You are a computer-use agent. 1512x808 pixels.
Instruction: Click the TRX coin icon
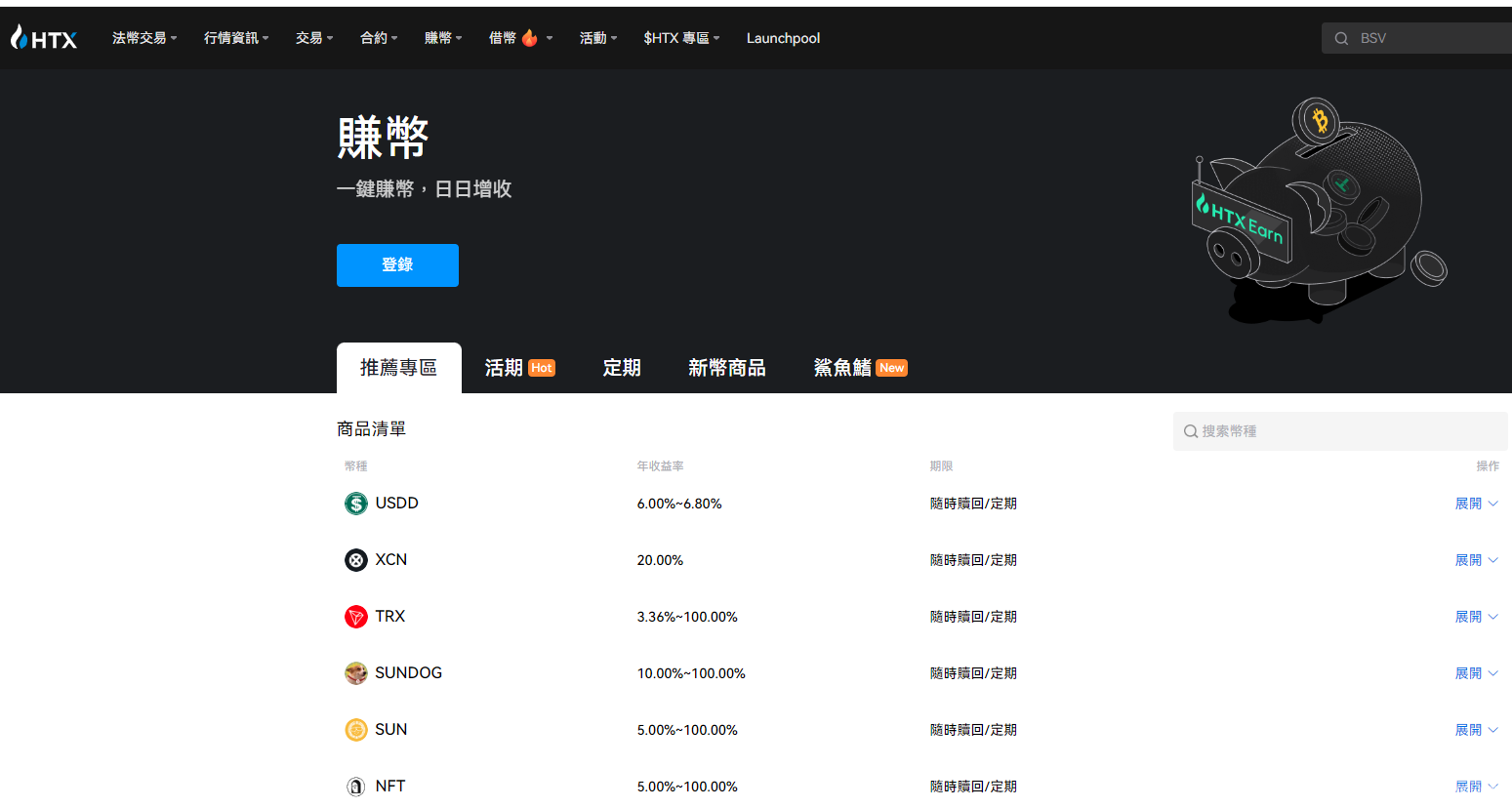pyautogui.click(x=356, y=617)
